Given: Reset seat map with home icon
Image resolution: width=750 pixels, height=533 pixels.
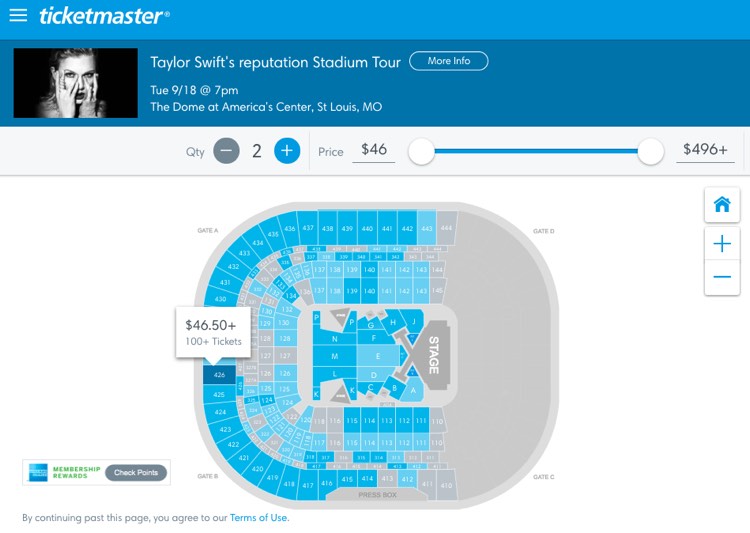Looking at the screenshot, I should pyautogui.click(x=722, y=205).
